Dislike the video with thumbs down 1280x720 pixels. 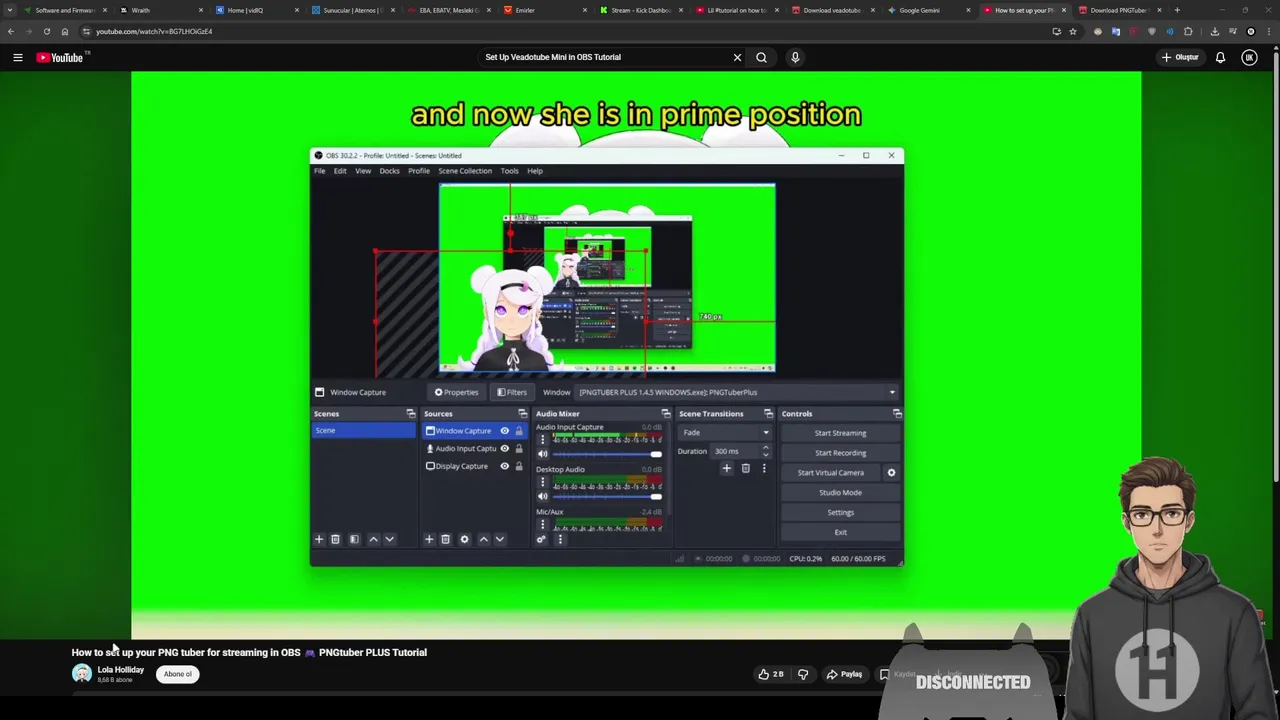pos(803,674)
